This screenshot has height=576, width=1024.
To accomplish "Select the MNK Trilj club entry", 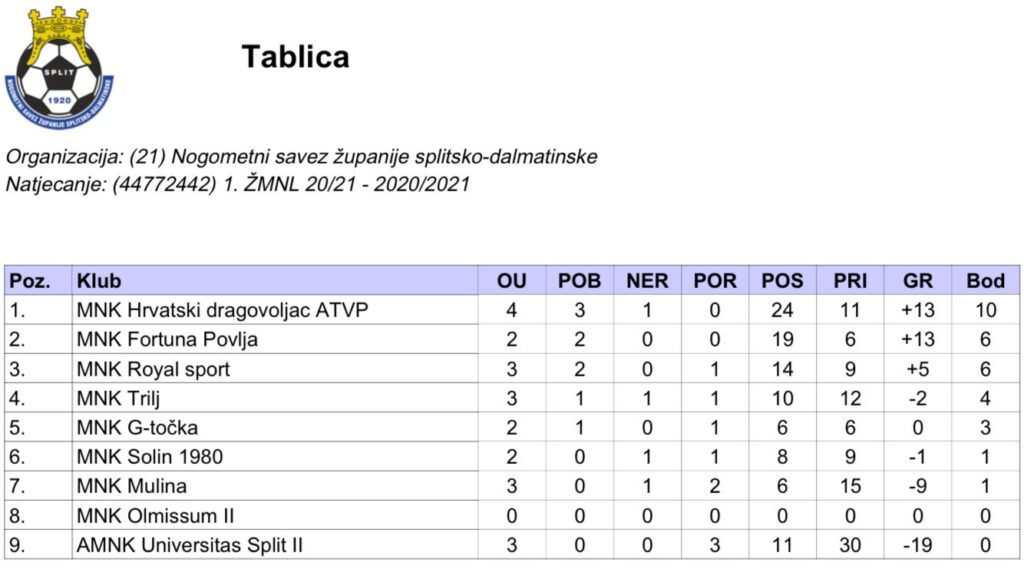I will point(119,398).
